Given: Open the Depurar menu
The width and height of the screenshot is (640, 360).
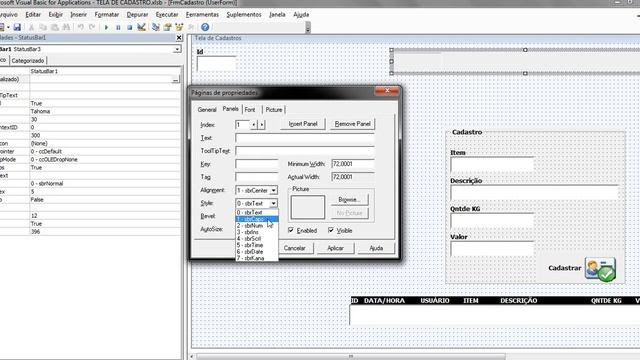Looking at the screenshot, I should click(137, 15).
